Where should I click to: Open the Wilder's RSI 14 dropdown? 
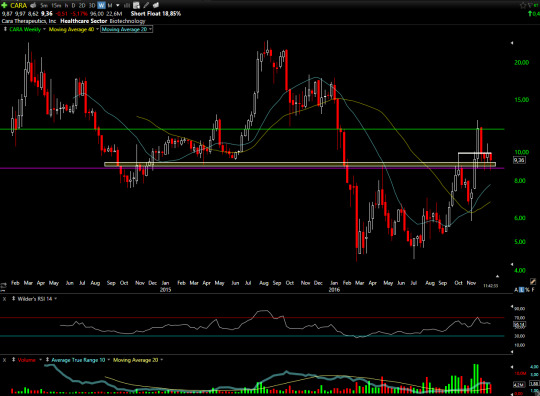pos(55,299)
